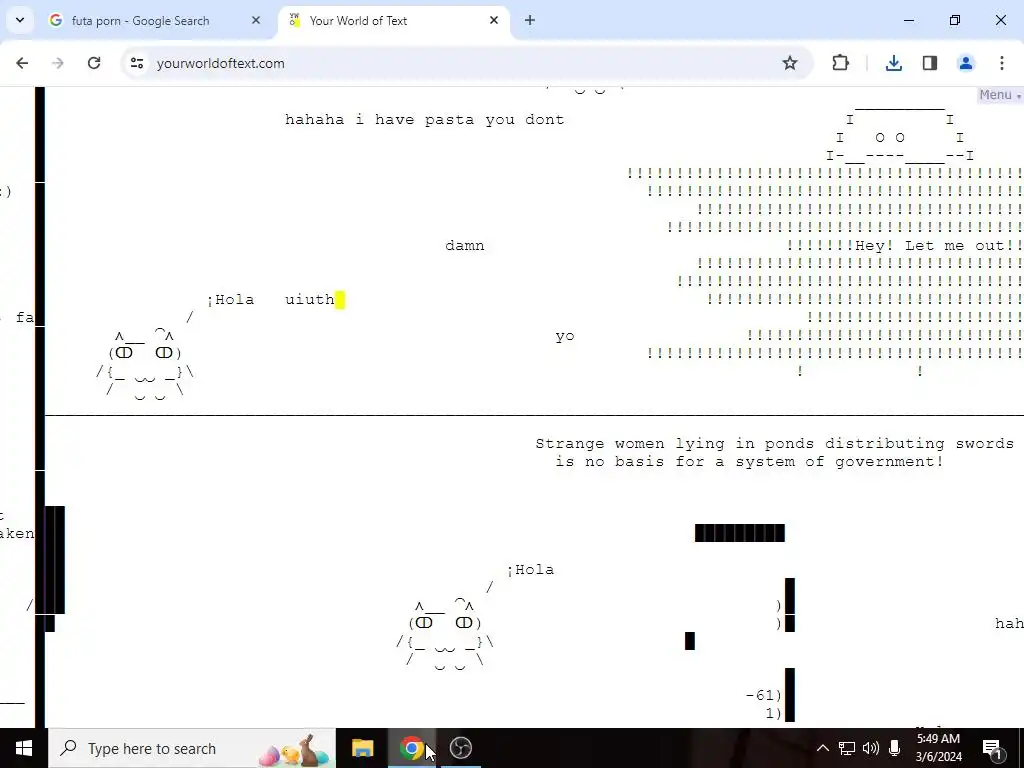This screenshot has width=1024, height=768.
Task: Open the volume speaker tray icon
Action: (x=871, y=748)
